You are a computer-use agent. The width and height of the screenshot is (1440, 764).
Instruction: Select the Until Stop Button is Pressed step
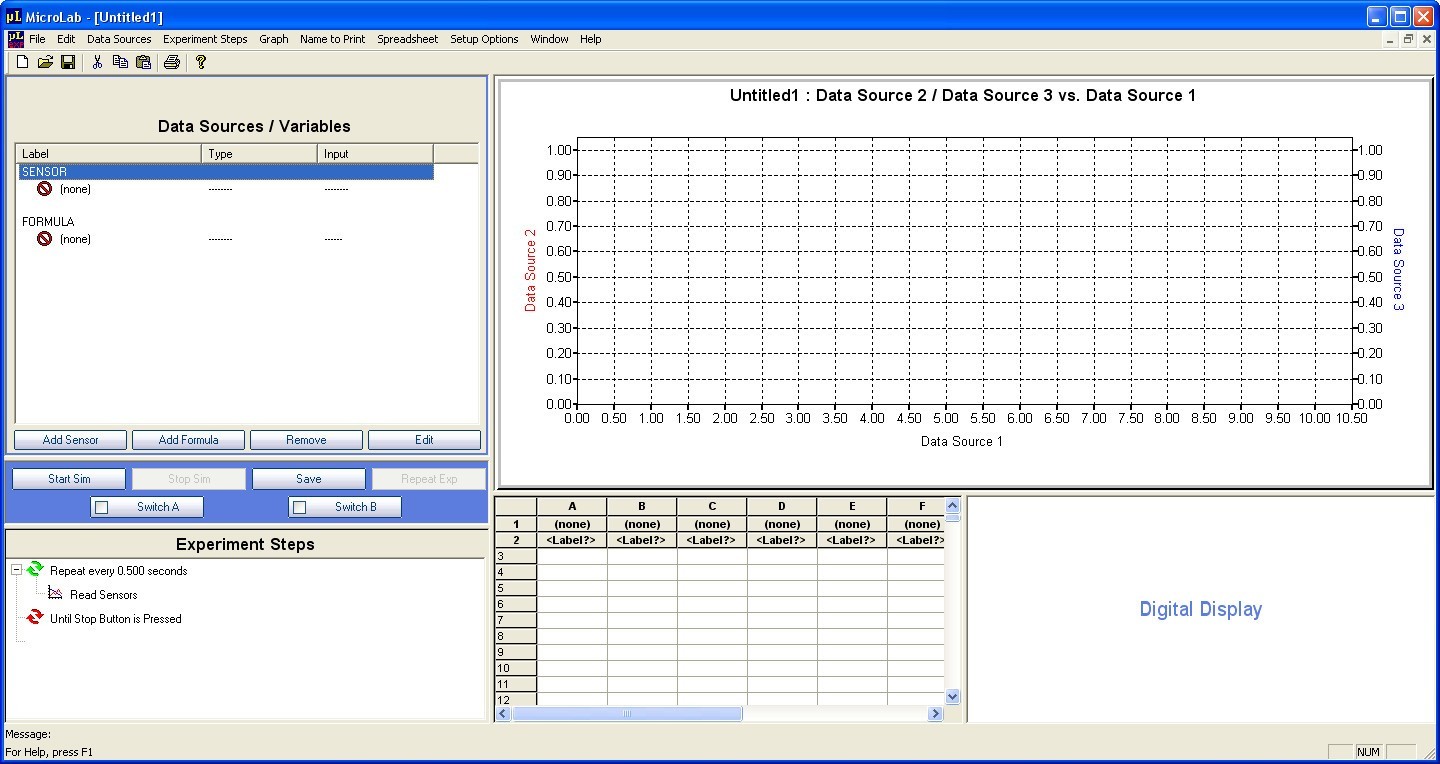[116, 619]
